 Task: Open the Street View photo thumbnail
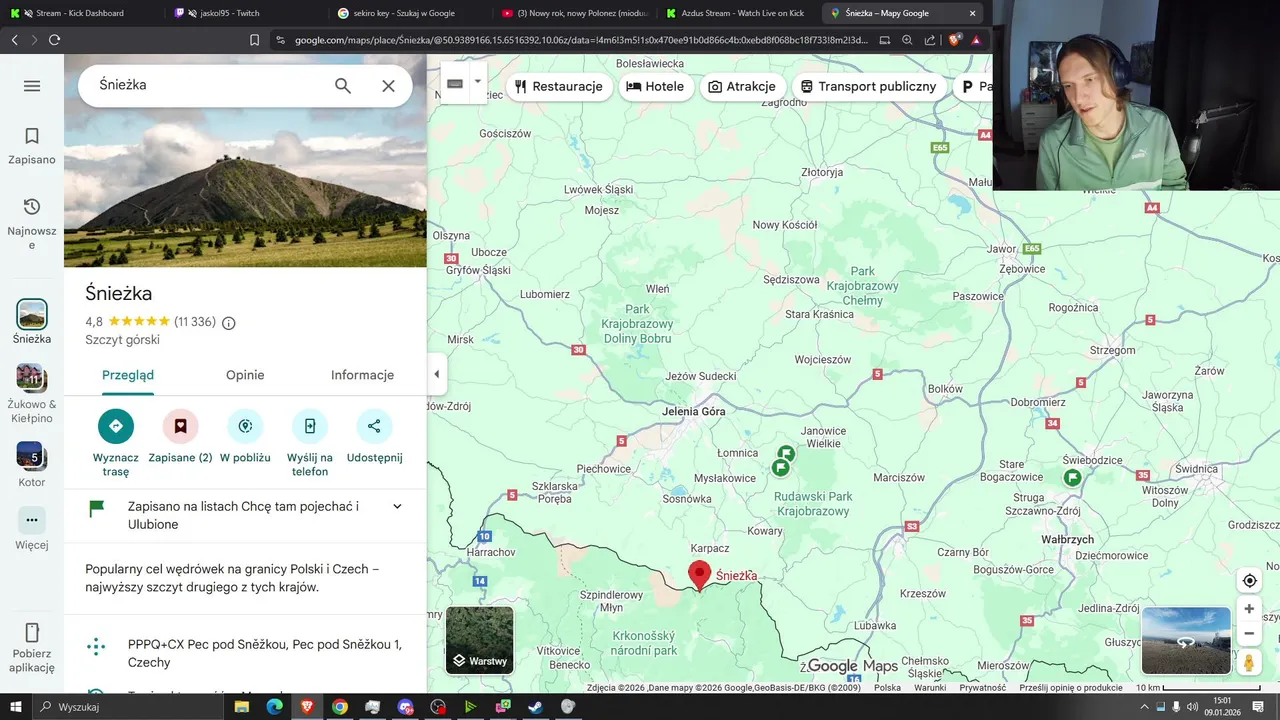1186,641
